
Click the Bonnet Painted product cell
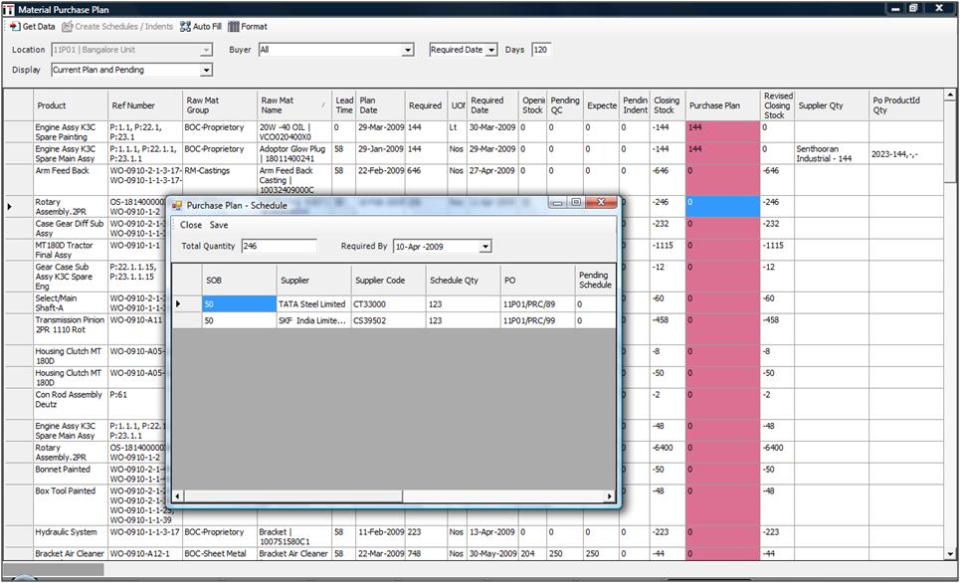(70, 474)
